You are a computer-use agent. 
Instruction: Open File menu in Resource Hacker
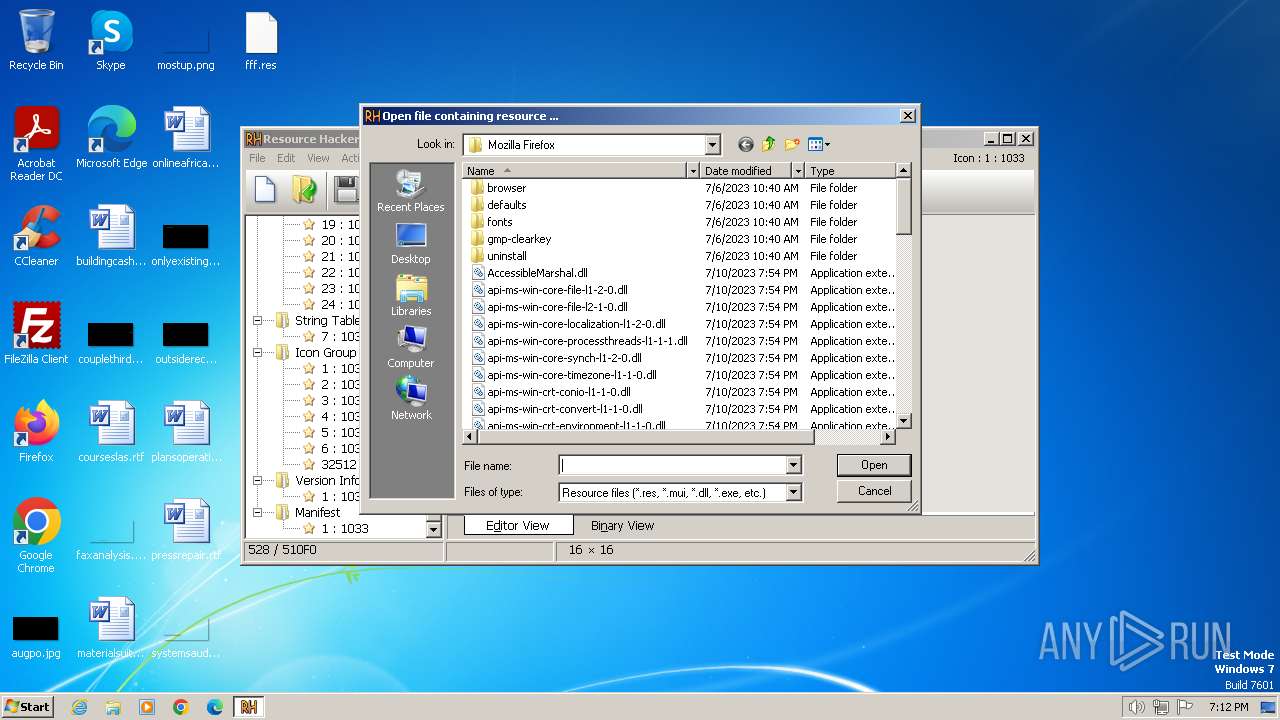pyautogui.click(x=257, y=158)
